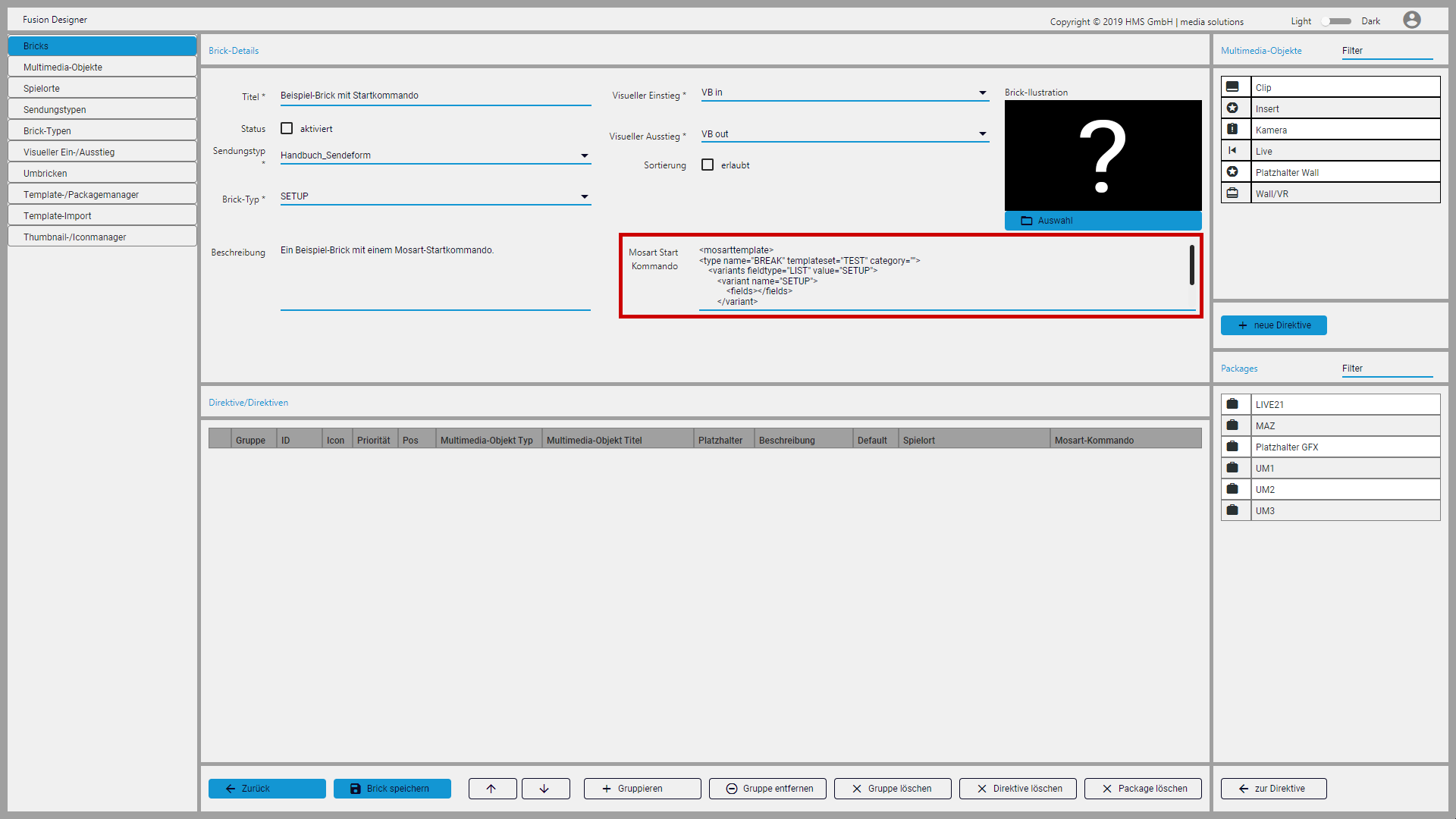Enable the aktiviert status checkbox

coord(287,129)
